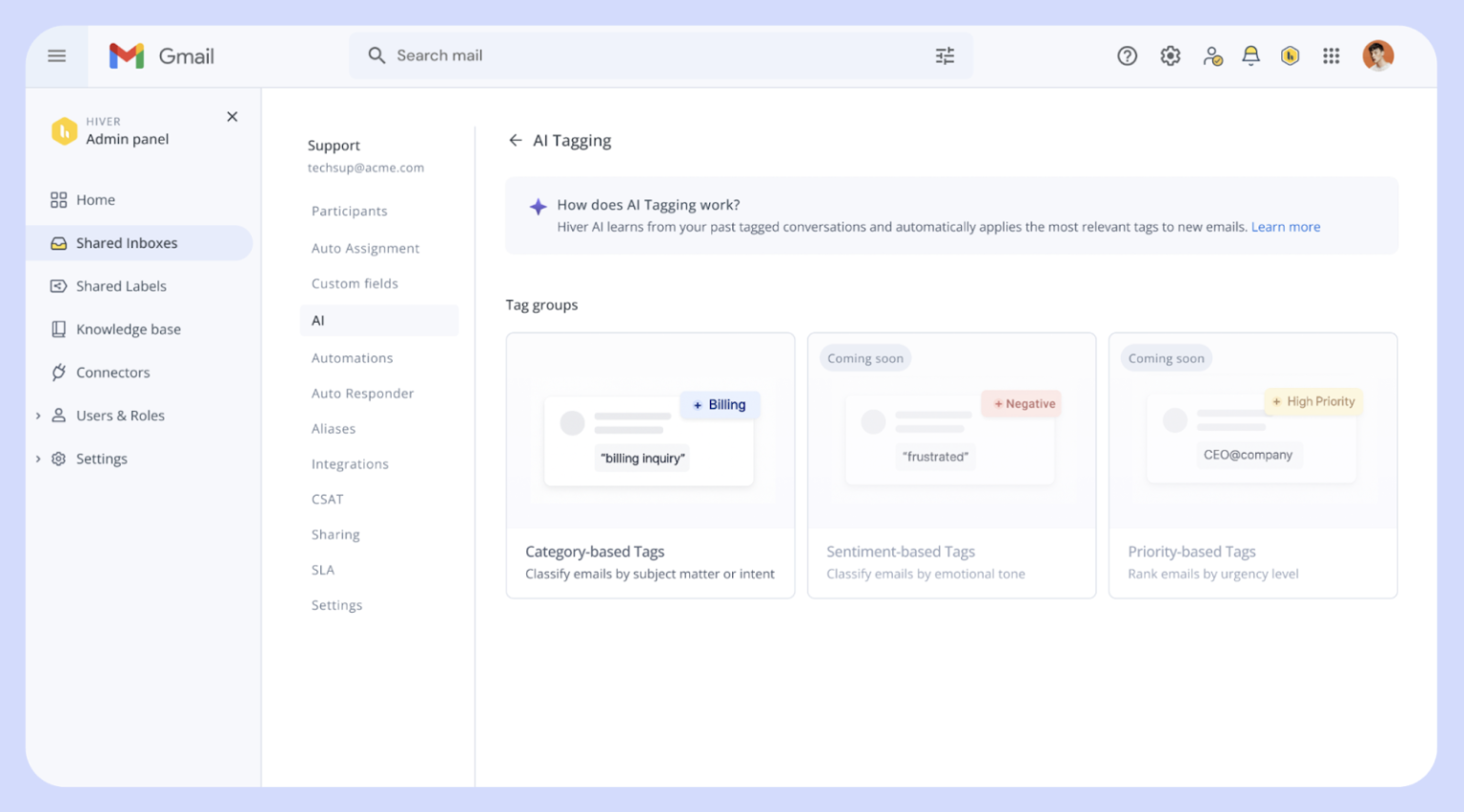
Task: Close the Hiver Admin panel
Action: coord(232,116)
